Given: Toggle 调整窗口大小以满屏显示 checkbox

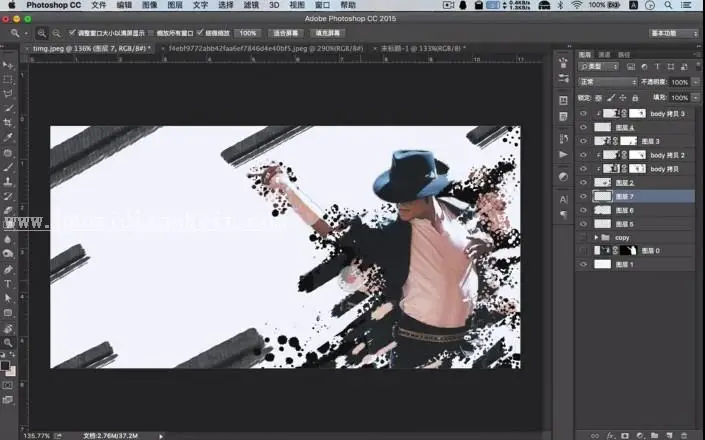Looking at the screenshot, I should (x=72, y=33).
